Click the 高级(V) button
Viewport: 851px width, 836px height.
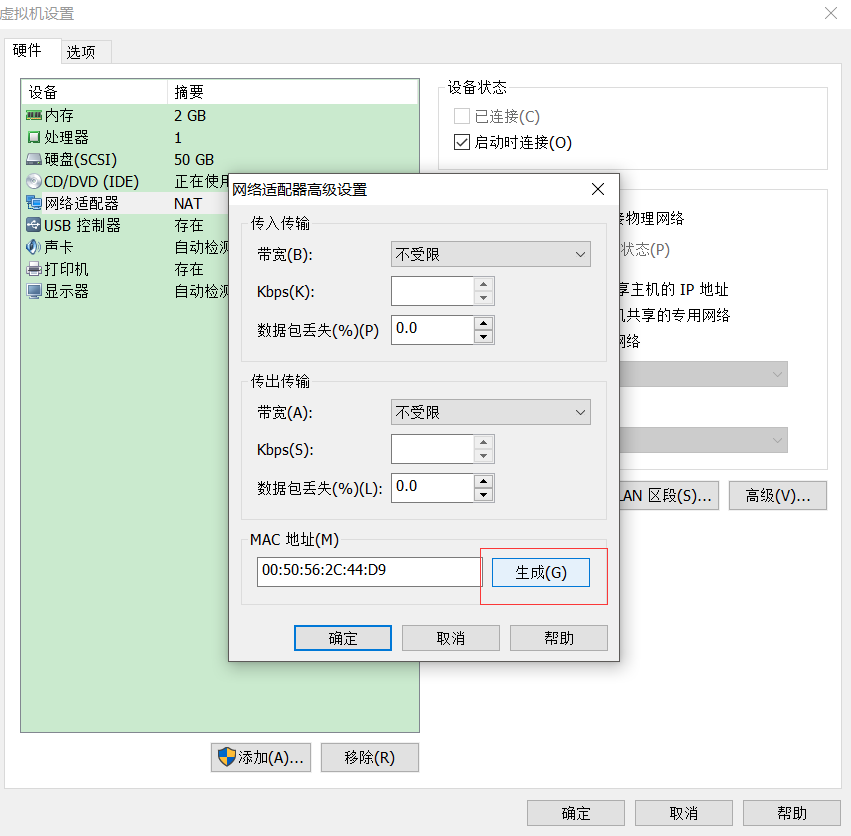tap(778, 495)
